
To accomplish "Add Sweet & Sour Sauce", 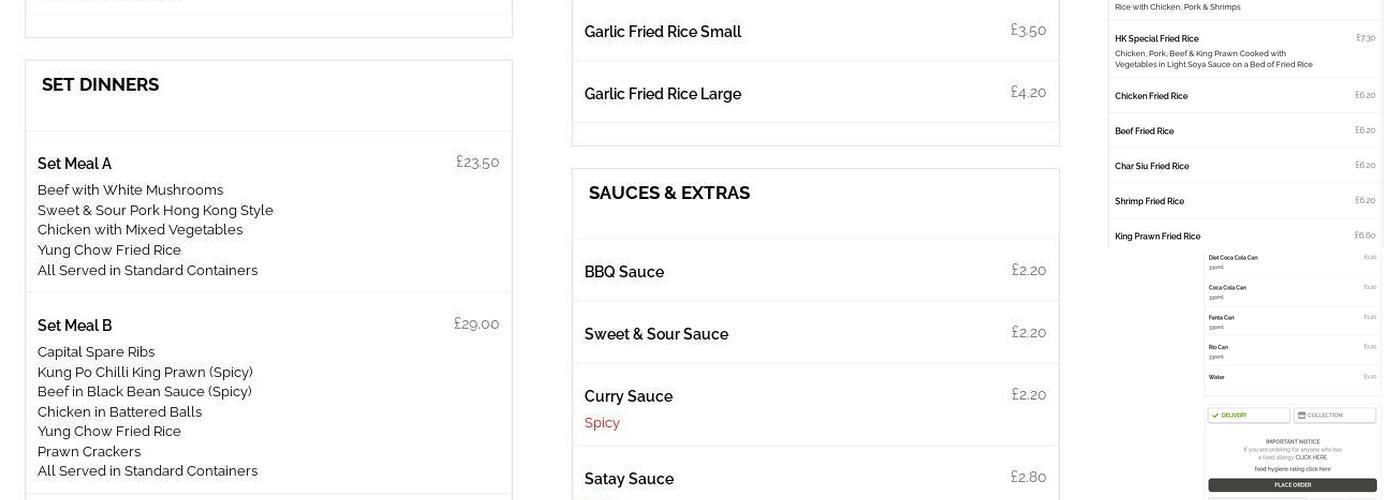I will point(815,334).
